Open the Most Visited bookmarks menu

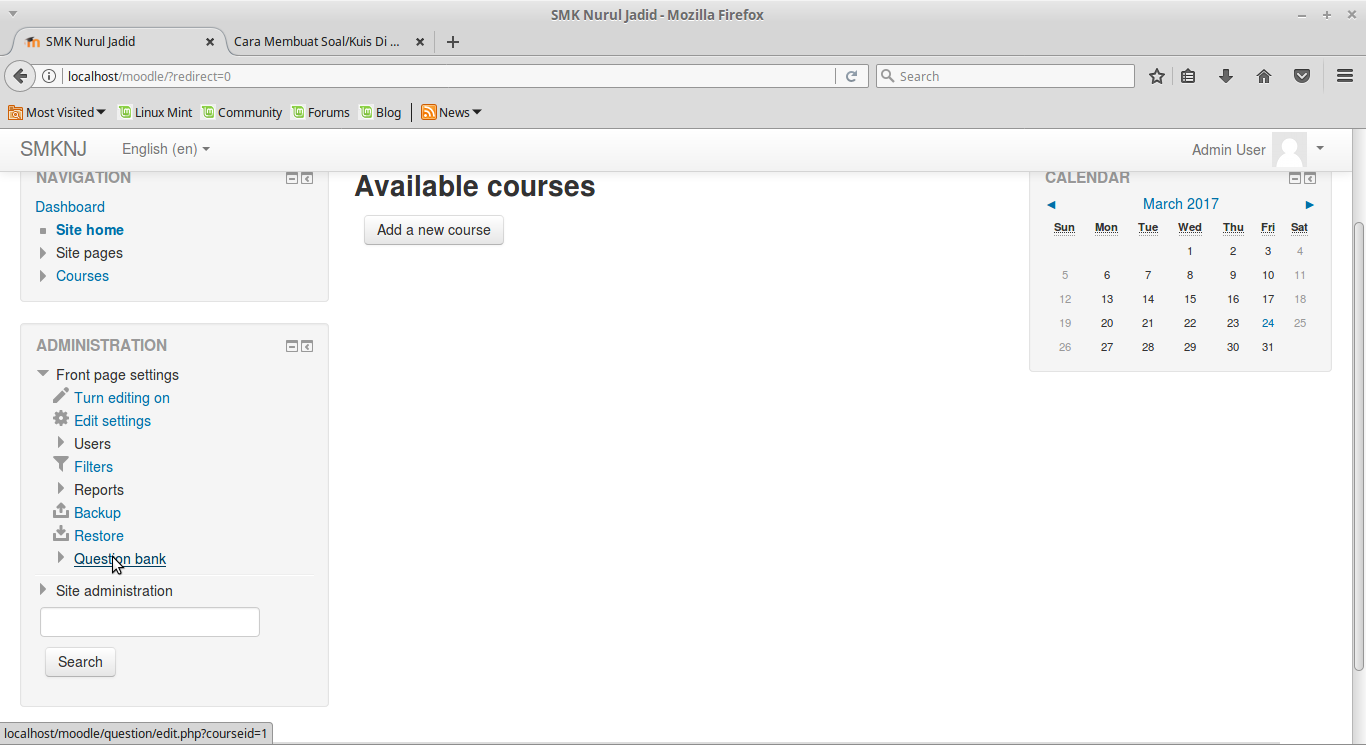coord(57,112)
